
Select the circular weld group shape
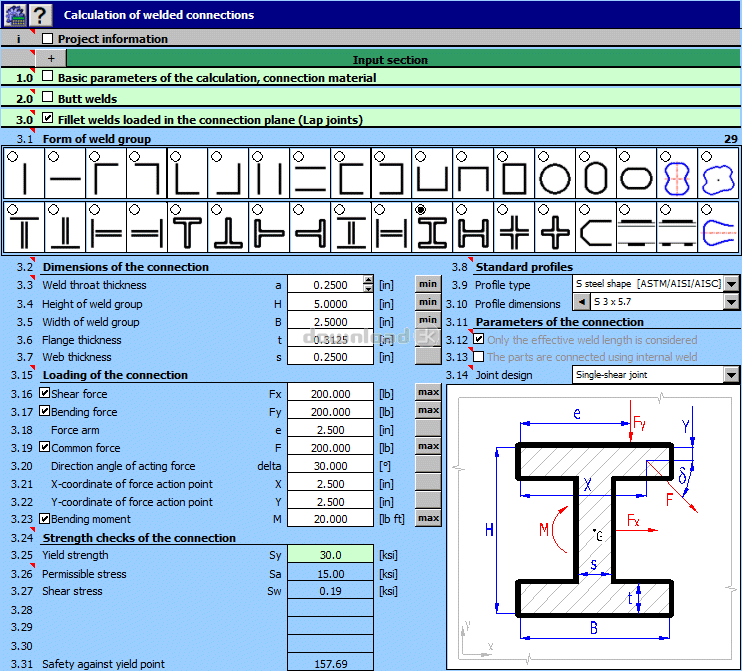[555, 178]
